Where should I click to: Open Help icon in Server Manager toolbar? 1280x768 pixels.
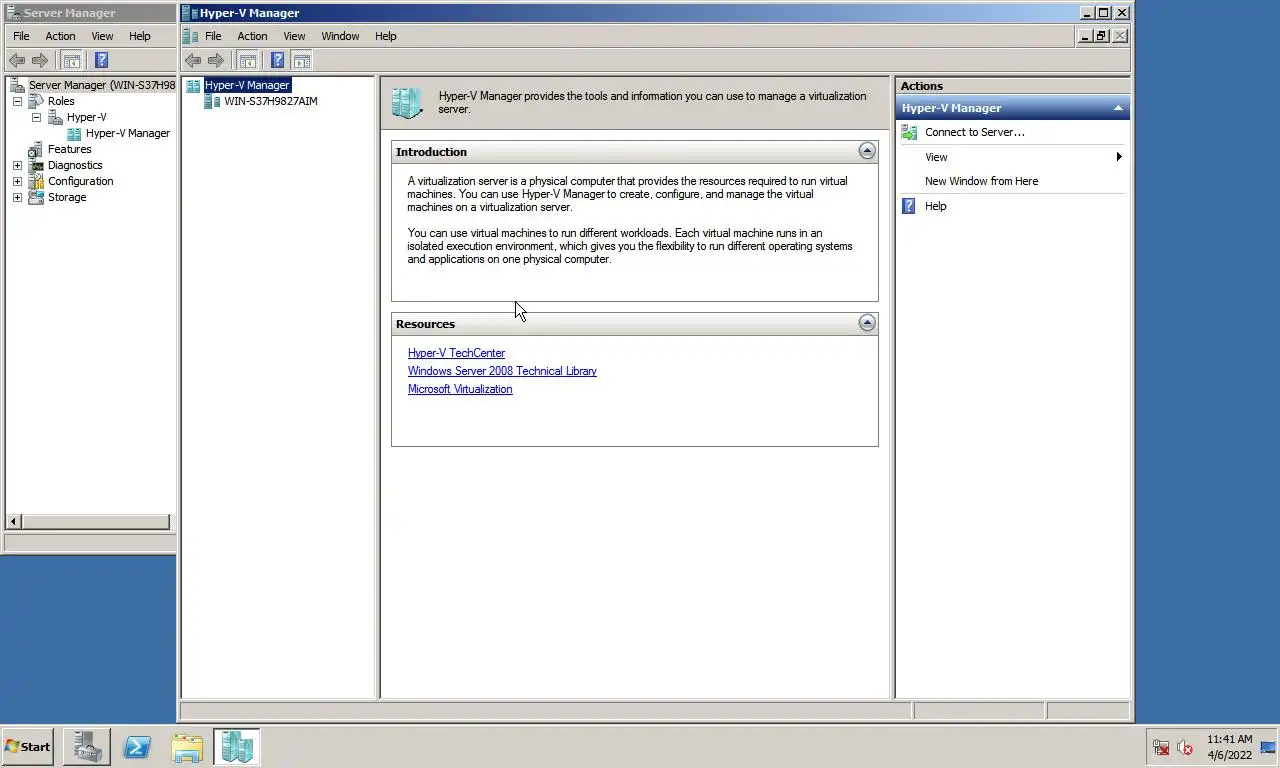coord(101,60)
